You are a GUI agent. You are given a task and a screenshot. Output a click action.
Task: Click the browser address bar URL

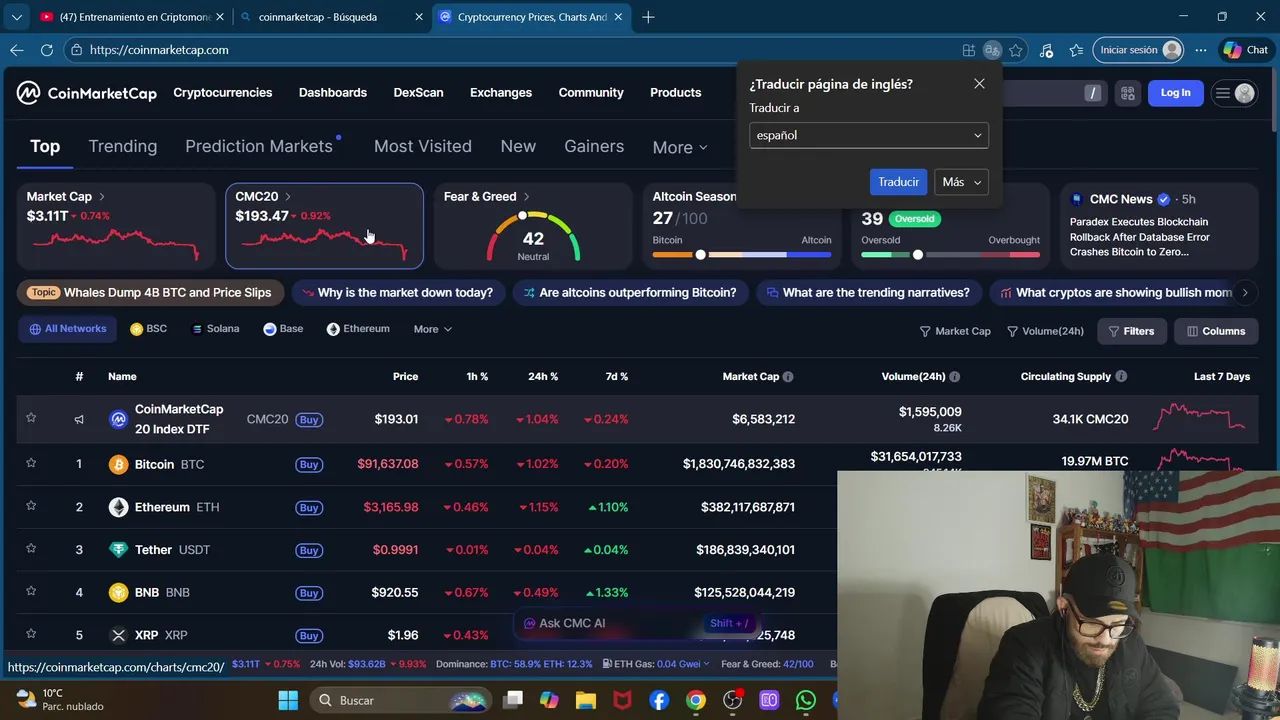pyautogui.click(x=159, y=50)
